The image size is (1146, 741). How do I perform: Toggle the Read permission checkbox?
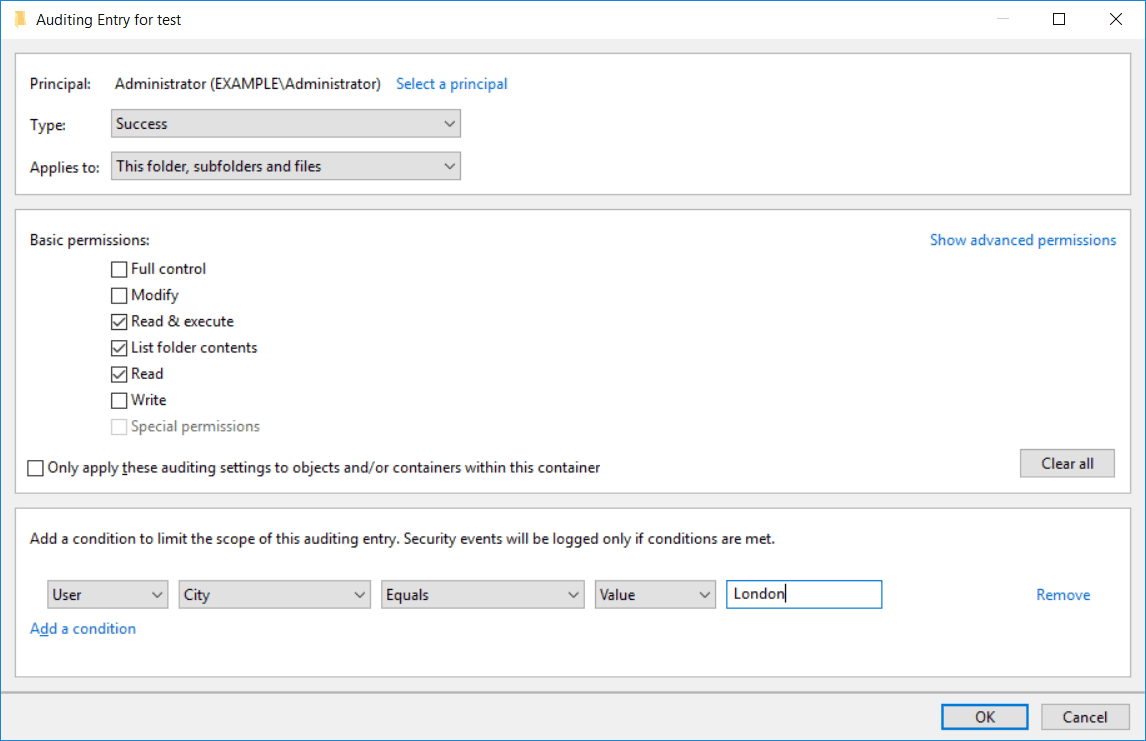pos(119,375)
